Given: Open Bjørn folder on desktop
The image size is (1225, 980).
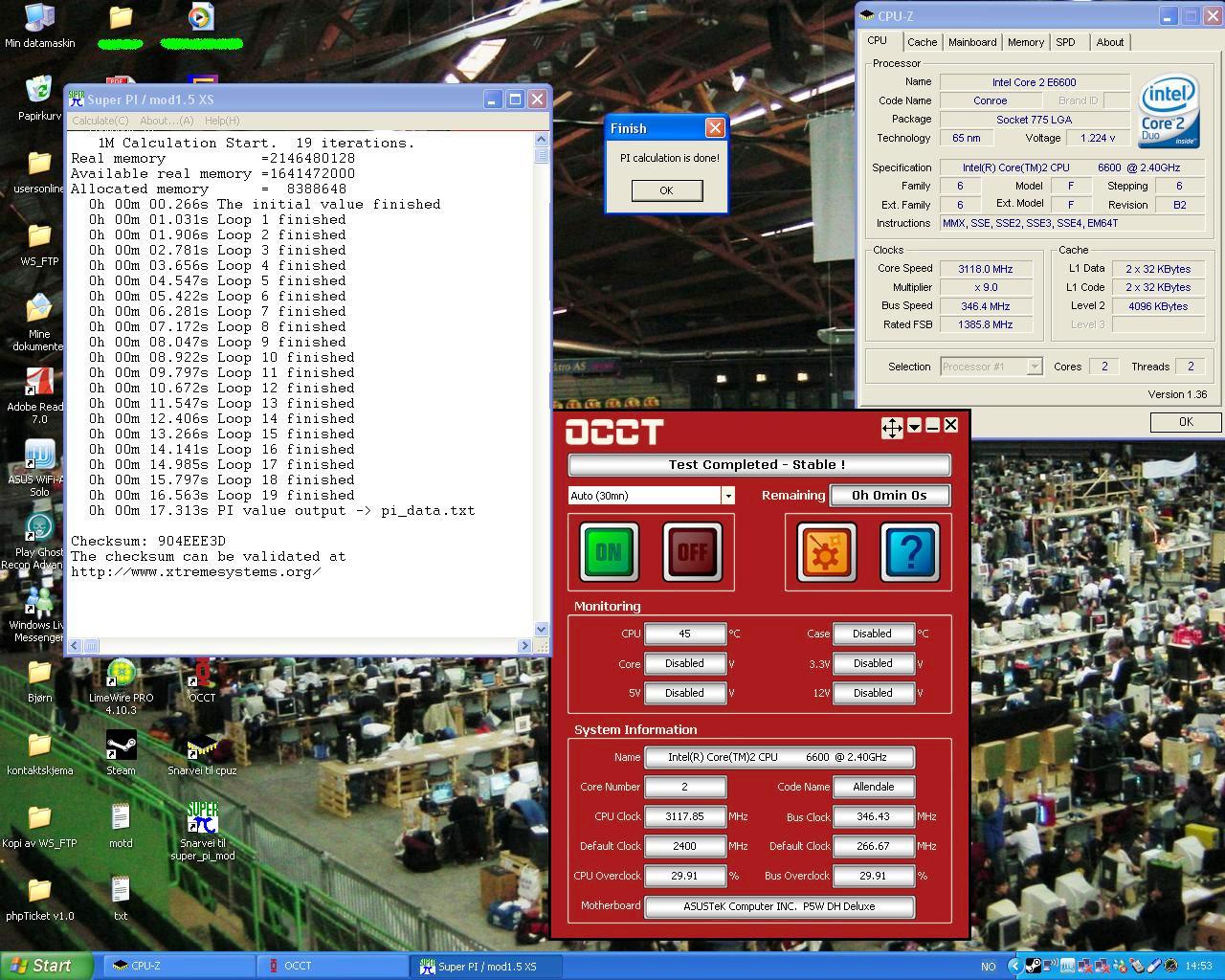Looking at the screenshot, I should click(39, 680).
